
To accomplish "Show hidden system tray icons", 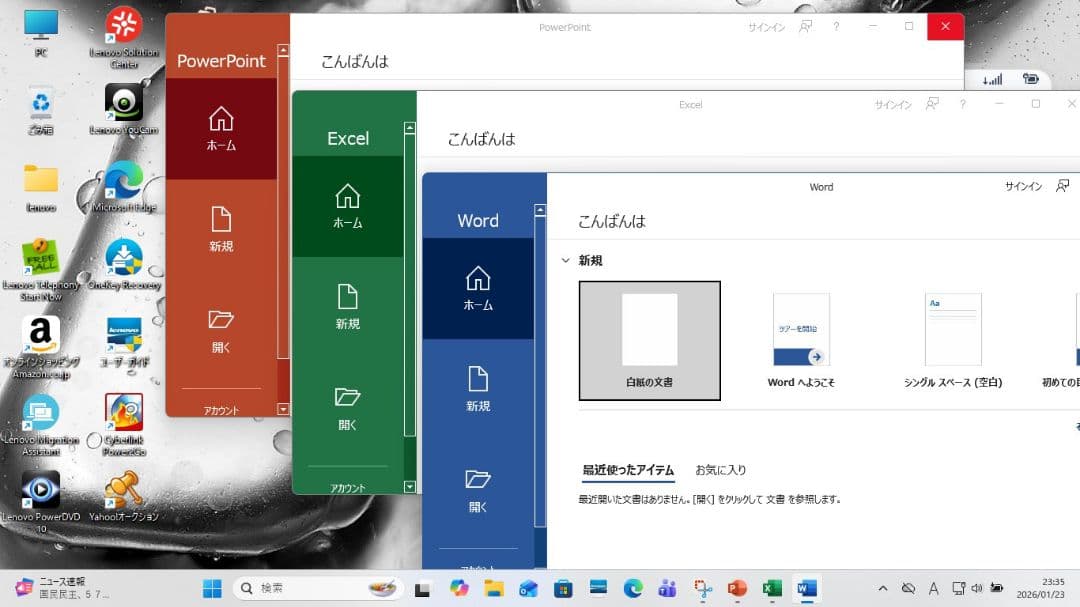I will point(884,588).
